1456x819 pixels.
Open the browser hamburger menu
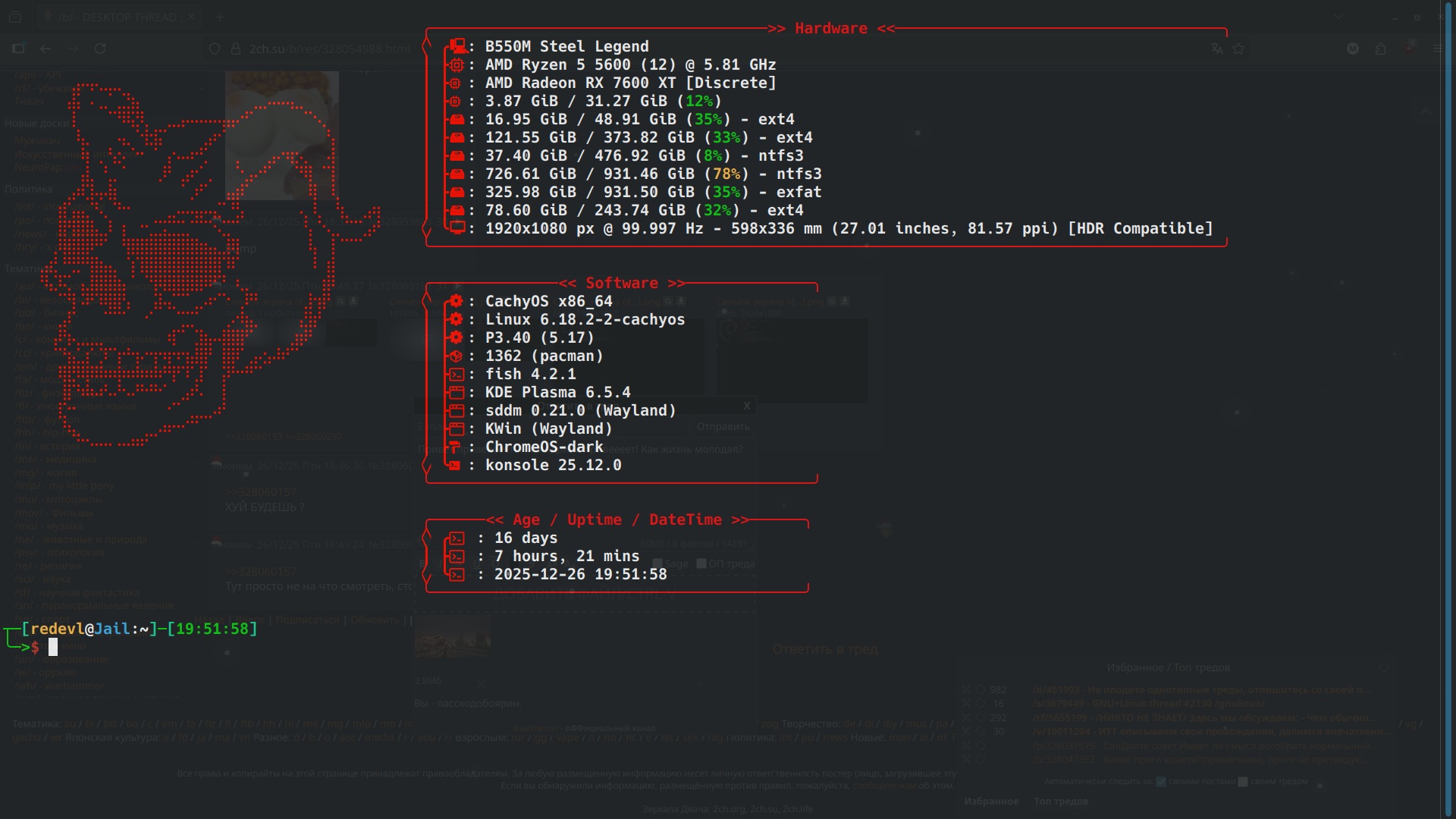click(x=1437, y=49)
